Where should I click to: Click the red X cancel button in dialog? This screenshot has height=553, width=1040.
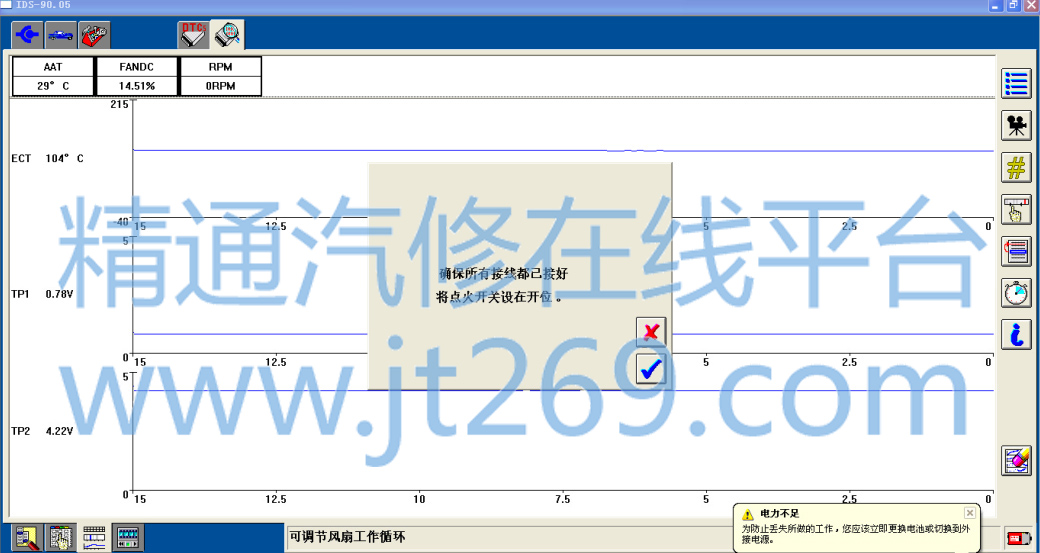[651, 332]
